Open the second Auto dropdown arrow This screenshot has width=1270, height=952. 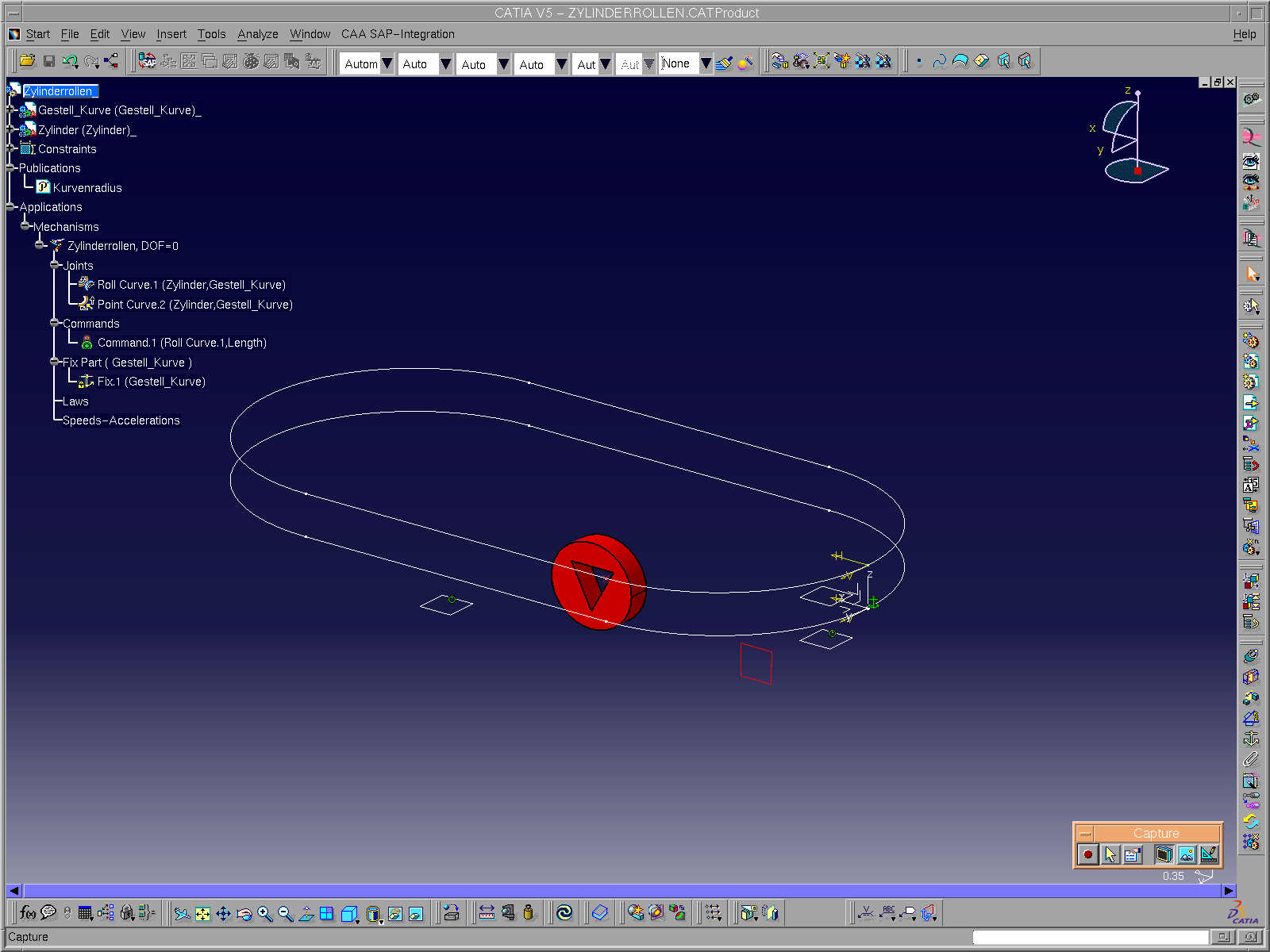(x=445, y=63)
